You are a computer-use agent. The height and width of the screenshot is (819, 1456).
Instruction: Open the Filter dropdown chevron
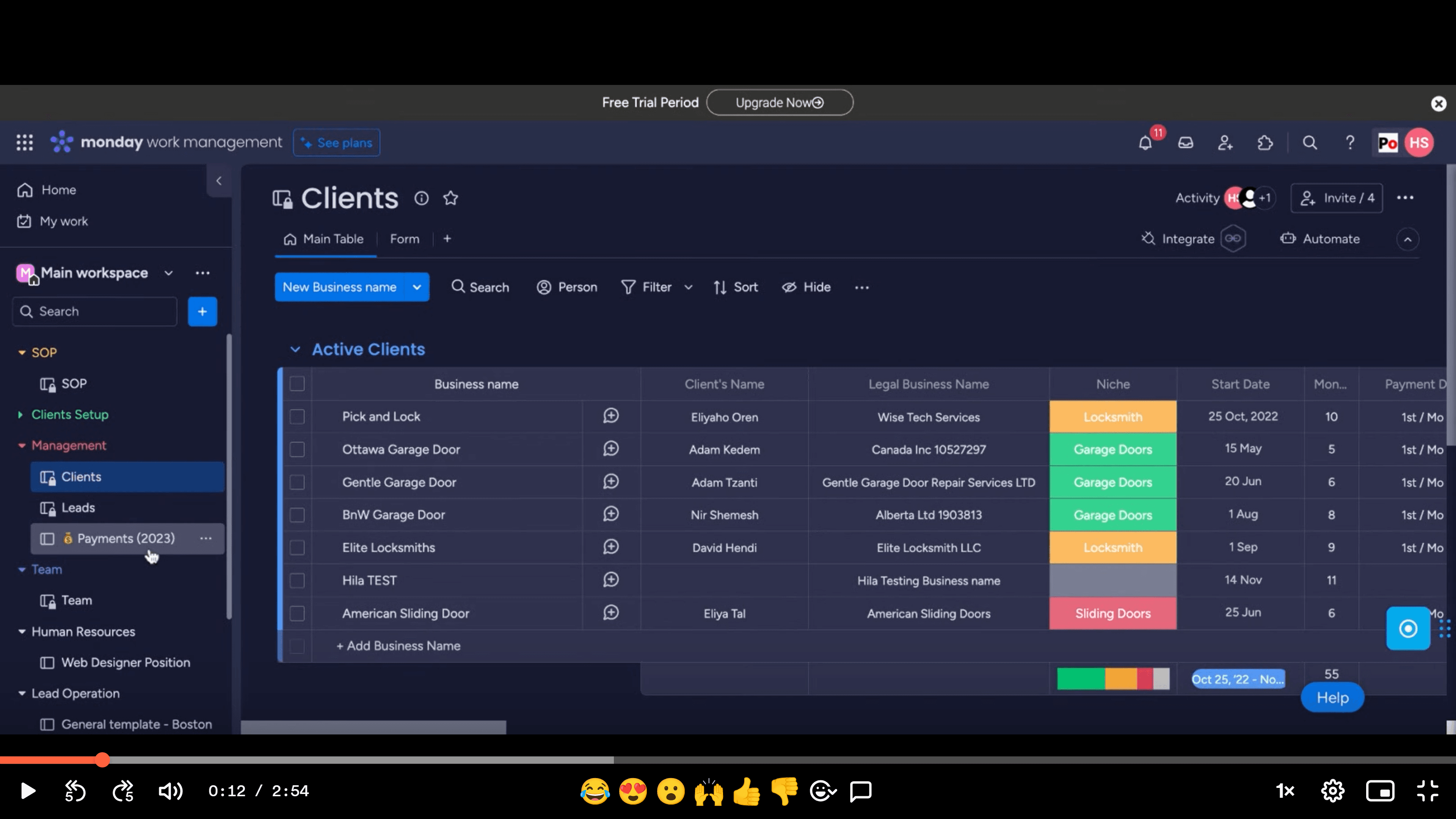689,287
